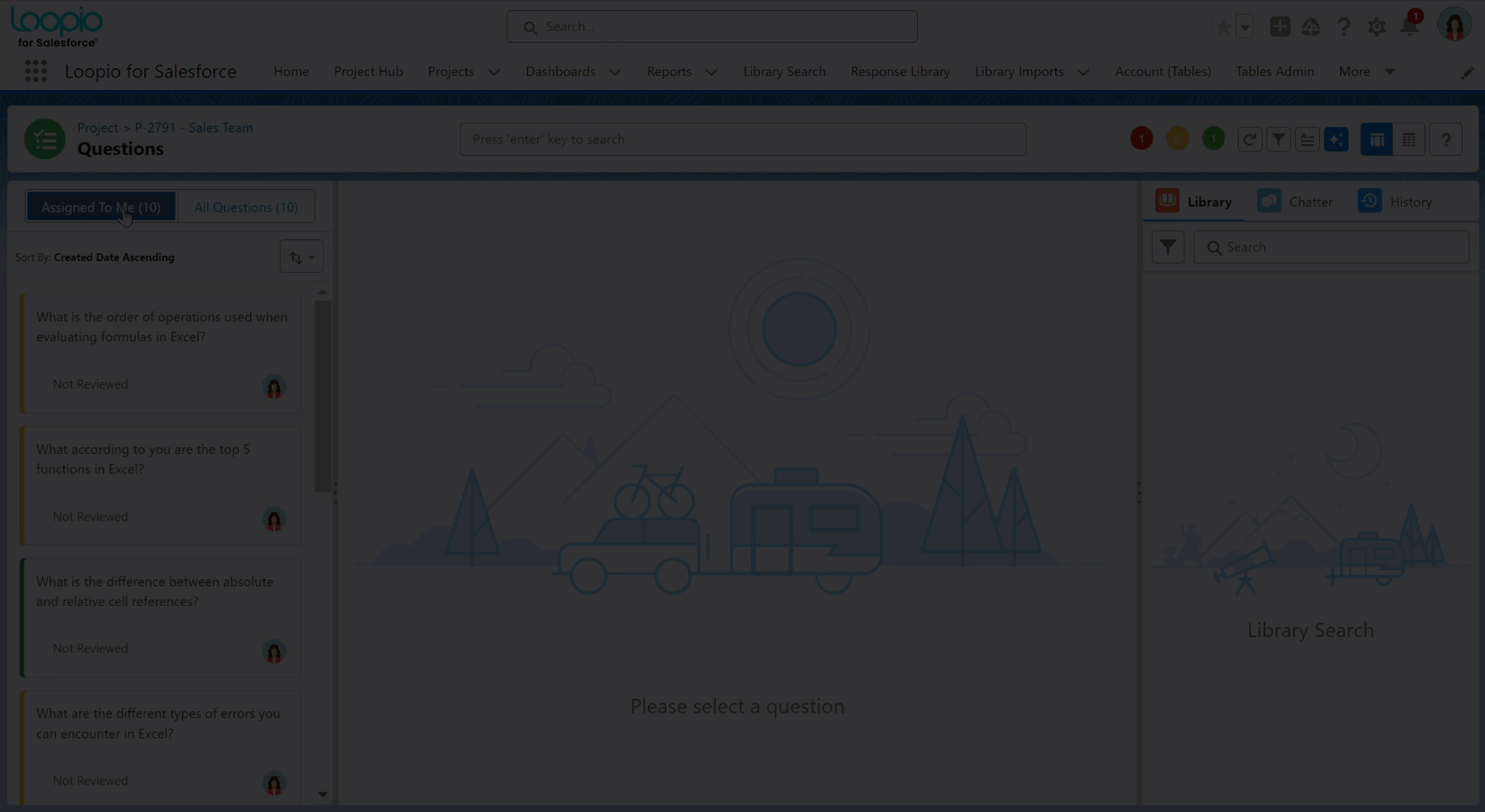Click the green Questions list icon
Viewport: 1485px width, 812px height.
click(45, 139)
